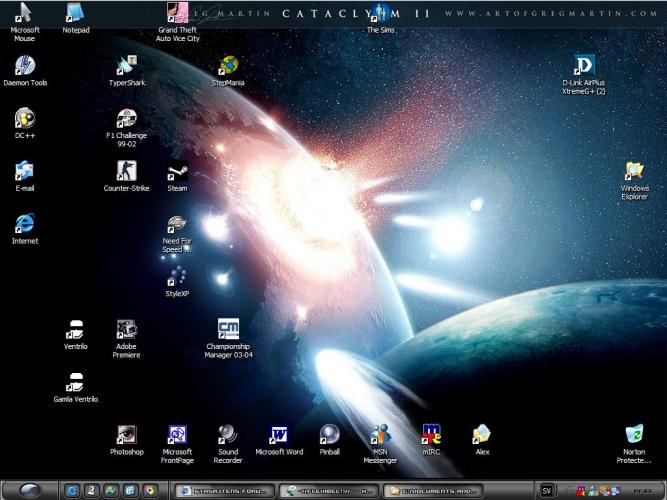Click the StepMania desktop icon
This screenshot has width=667, height=500.
pos(228,66)
